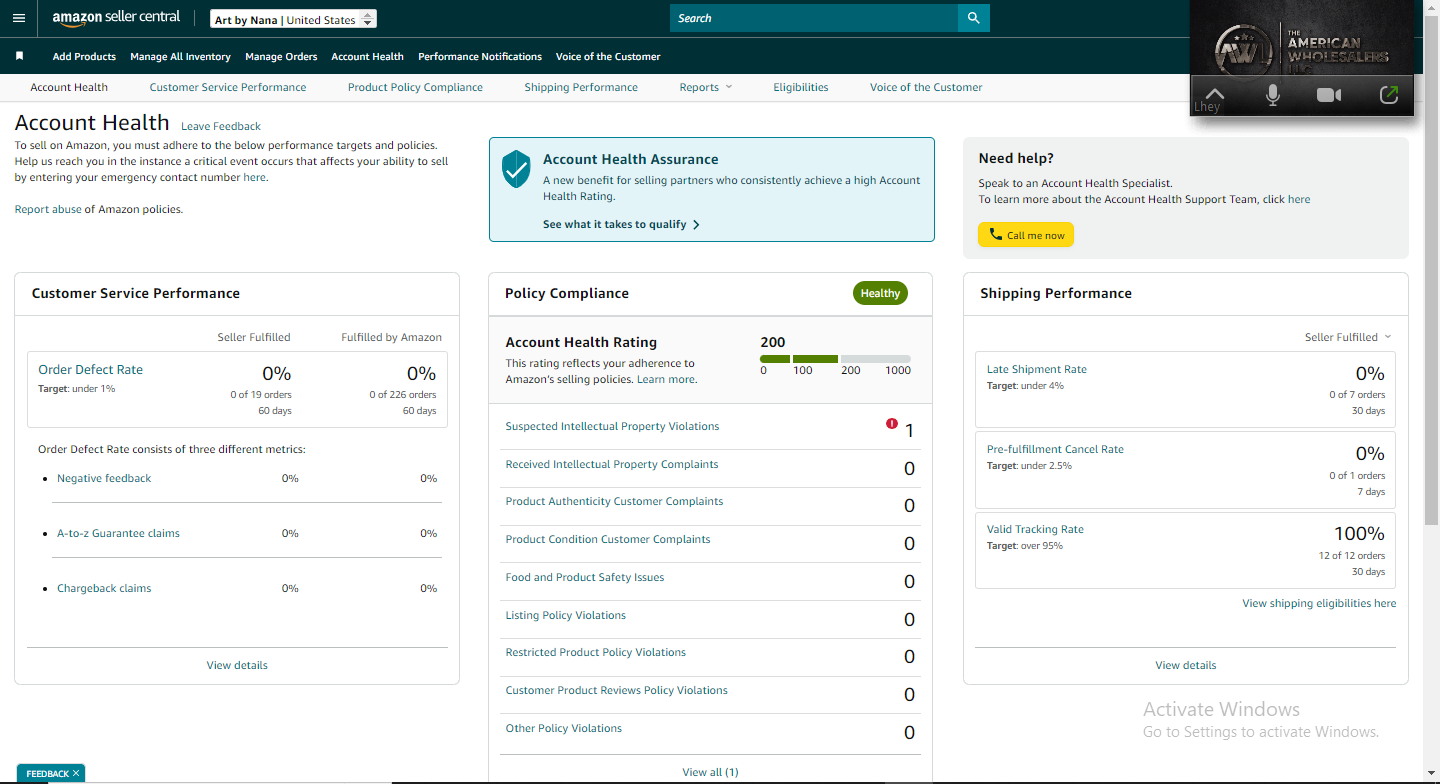Open the Seller Fulfilled dropdown in Shipping Performance
Image resolution: width=1440 pixels, height=784 pixels.
pos(1348,337)
